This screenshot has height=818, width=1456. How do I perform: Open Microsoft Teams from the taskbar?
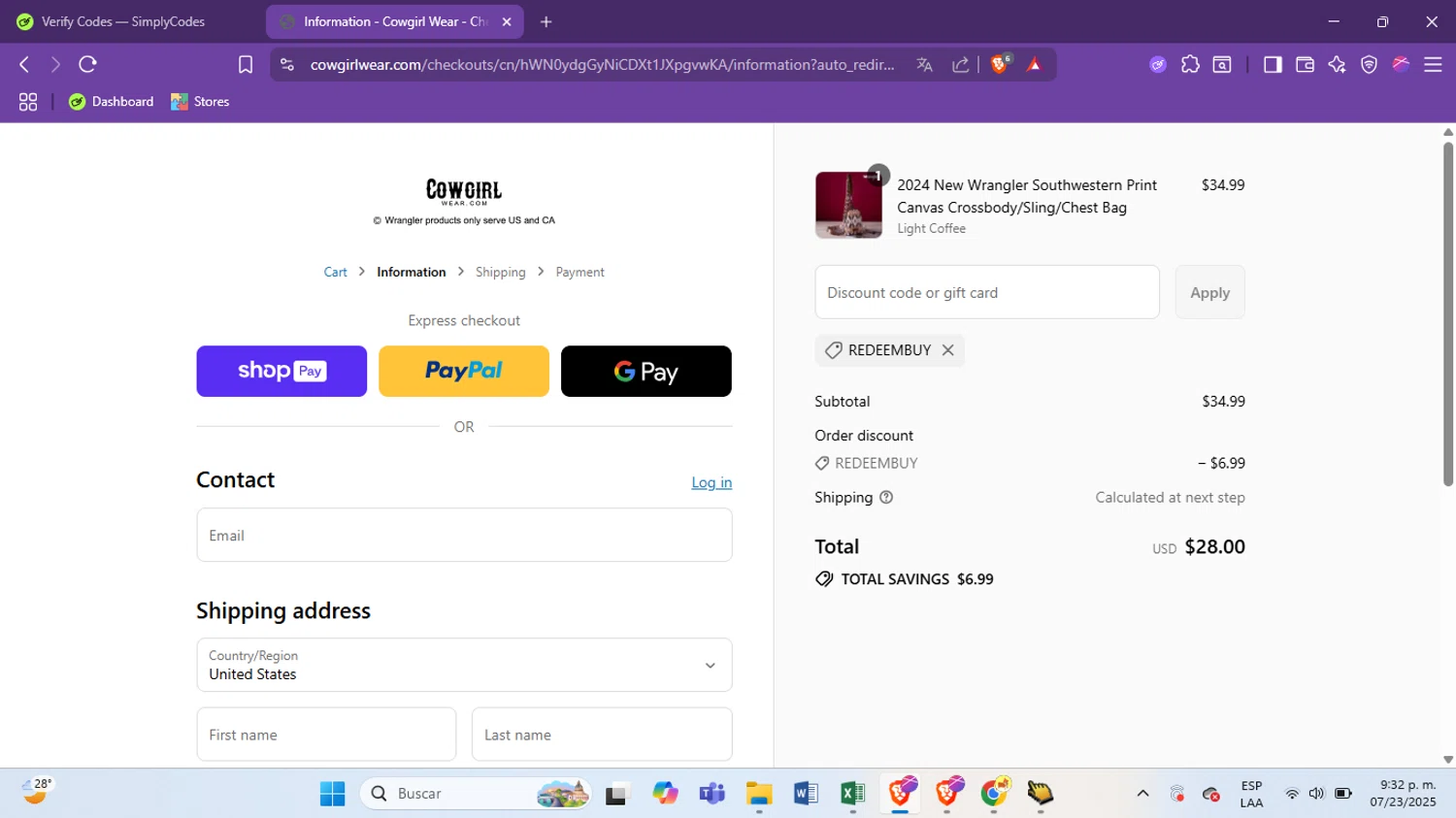(711, 794)
